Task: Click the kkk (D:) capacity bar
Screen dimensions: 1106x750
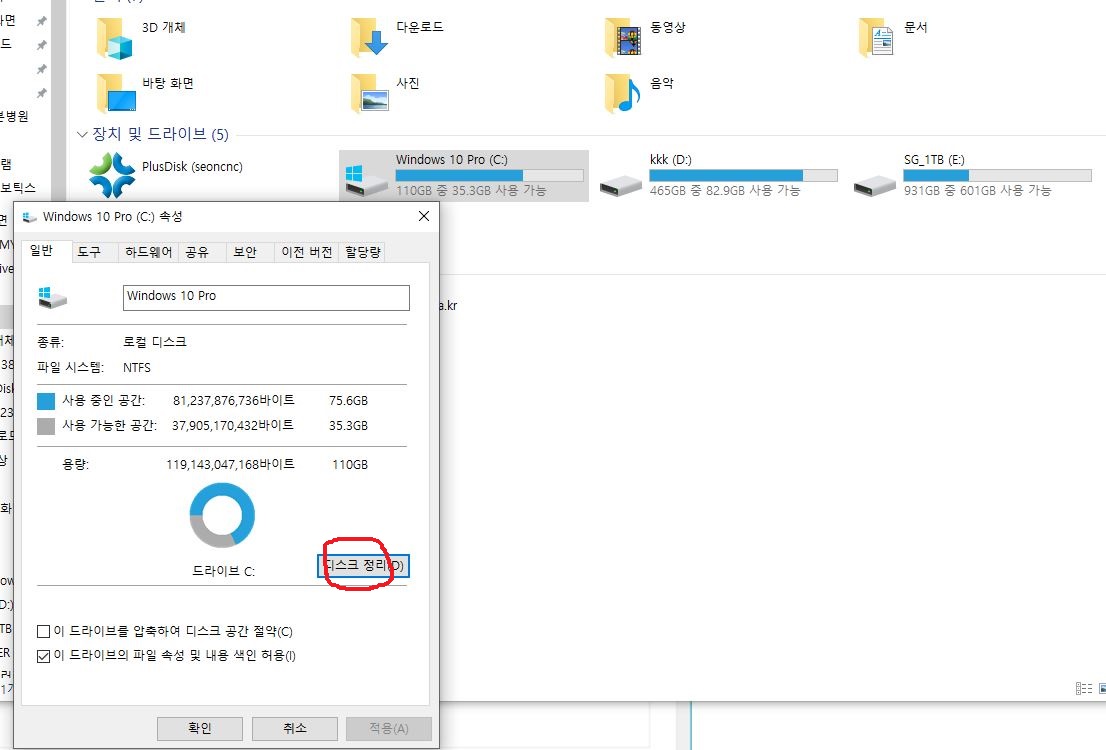Action: pos(743,176)
